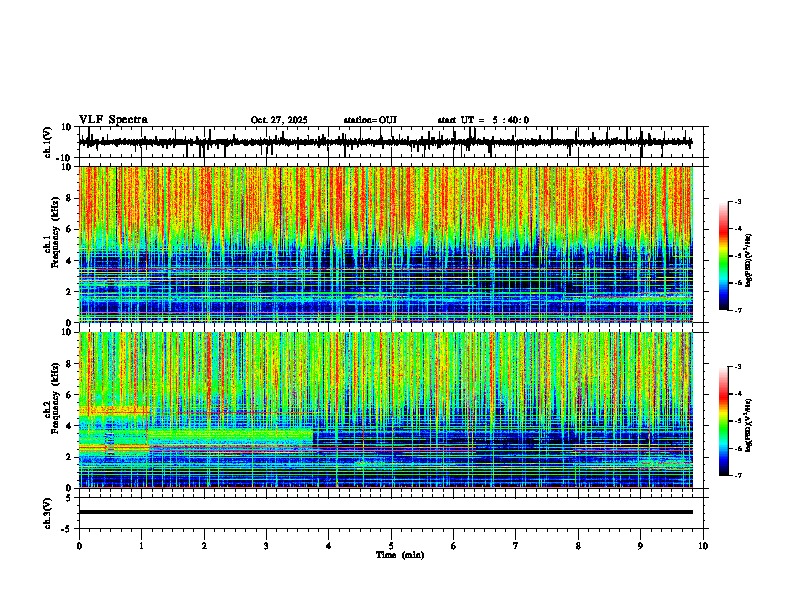
Task: Click time axis tick label "6"
Action: [x=453, y=546]
